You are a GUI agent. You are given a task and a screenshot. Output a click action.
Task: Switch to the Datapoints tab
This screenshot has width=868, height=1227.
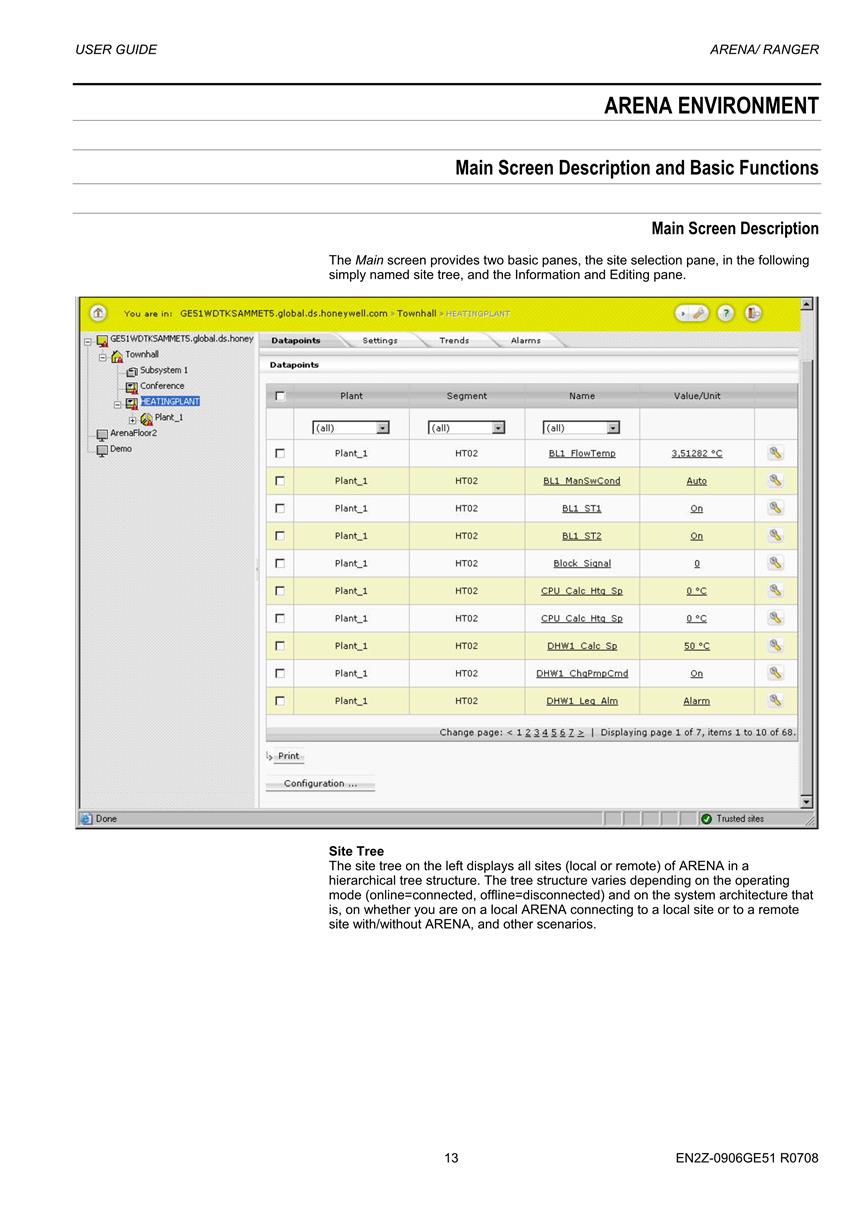click(x=296, y=340)
